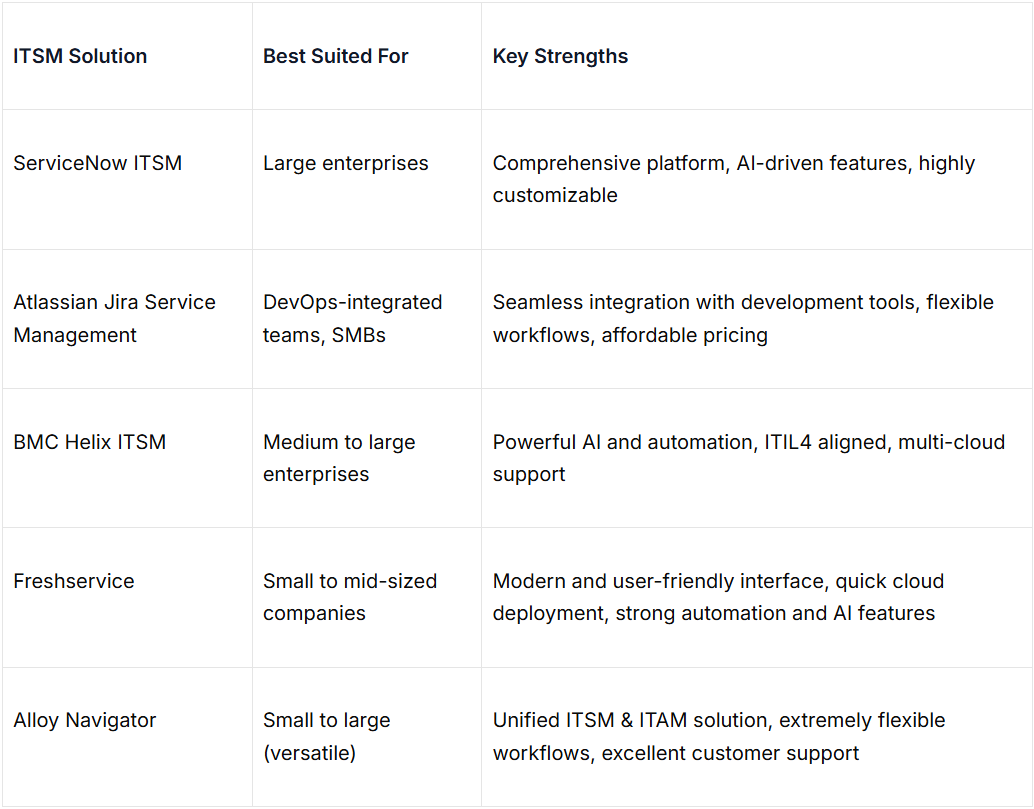Click the ServiceNow ITSM cell
This screenshot has width=1034, height=809.
pos(97,163)
